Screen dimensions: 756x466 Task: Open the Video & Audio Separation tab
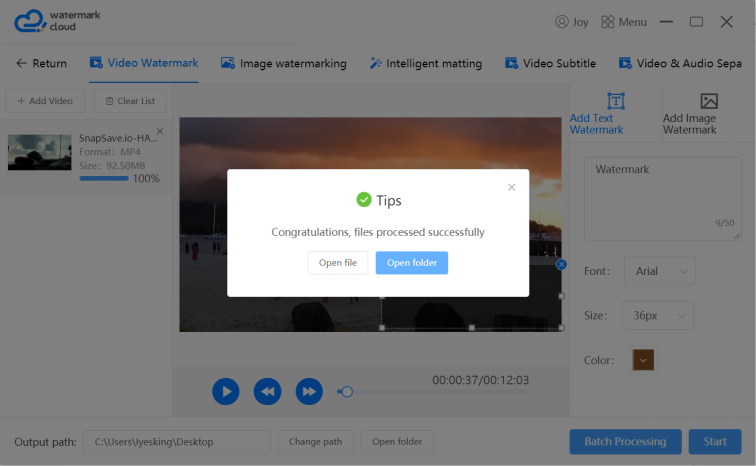click(x=680, y=63)
